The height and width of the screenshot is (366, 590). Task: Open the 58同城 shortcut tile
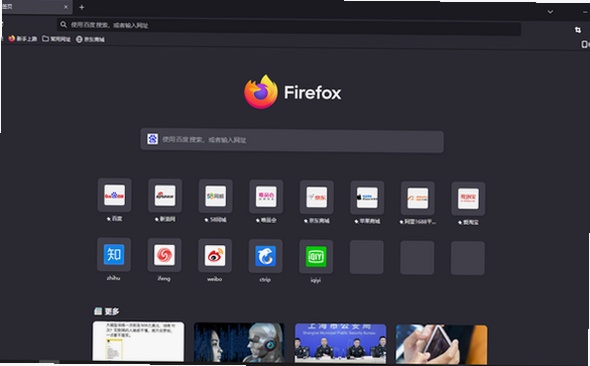click(x=216, y=196)
